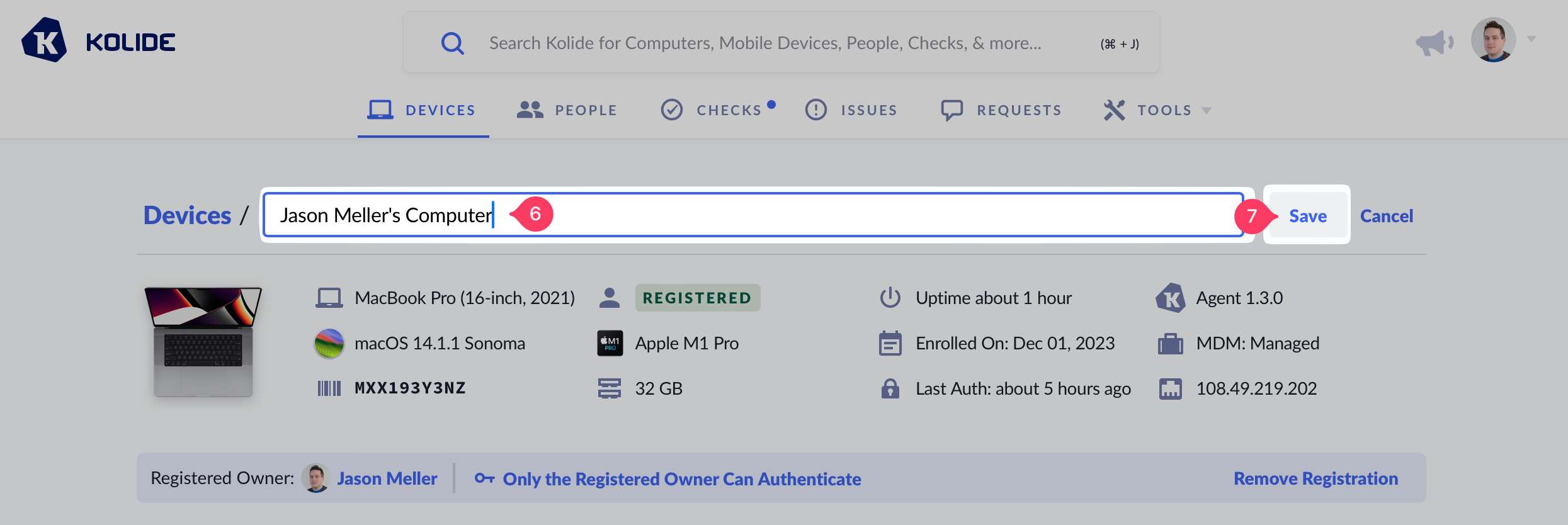Open the user avatar account menu
Viewport: 1568px width, 525px height.
[1493, 40]
